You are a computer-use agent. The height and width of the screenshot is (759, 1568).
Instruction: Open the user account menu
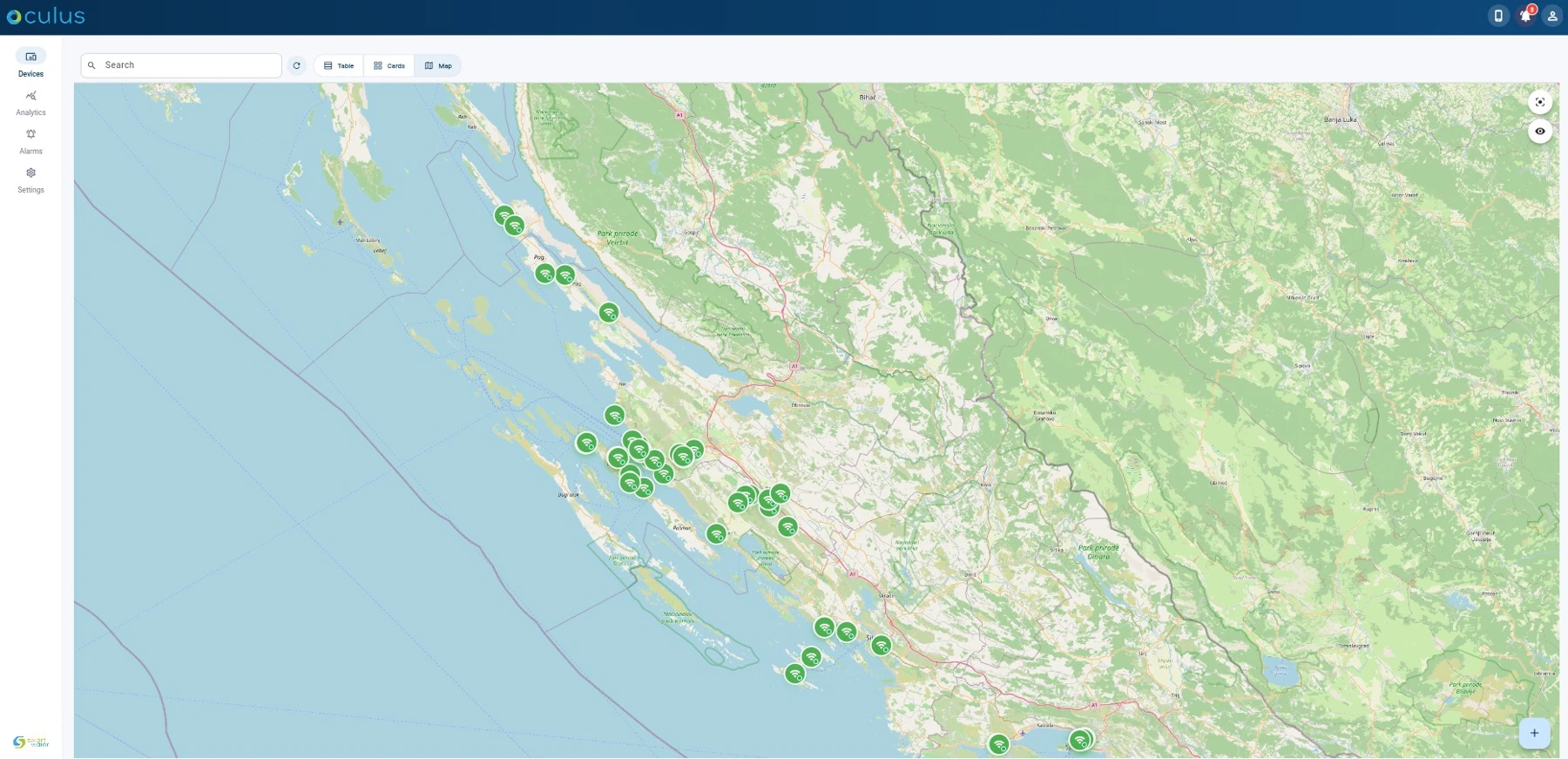click(1552, 16)
